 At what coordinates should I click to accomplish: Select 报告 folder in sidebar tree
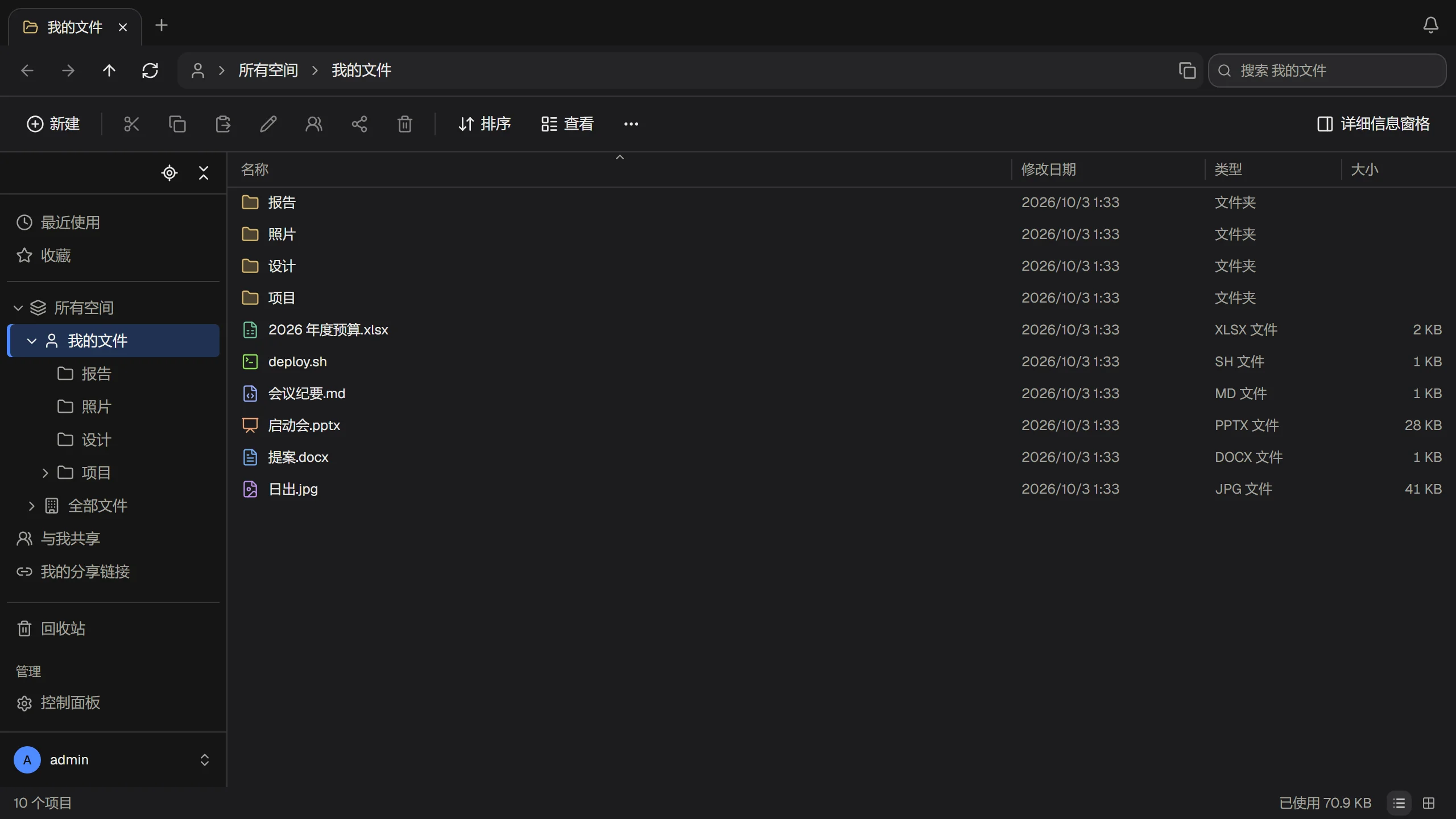(113, 374)
